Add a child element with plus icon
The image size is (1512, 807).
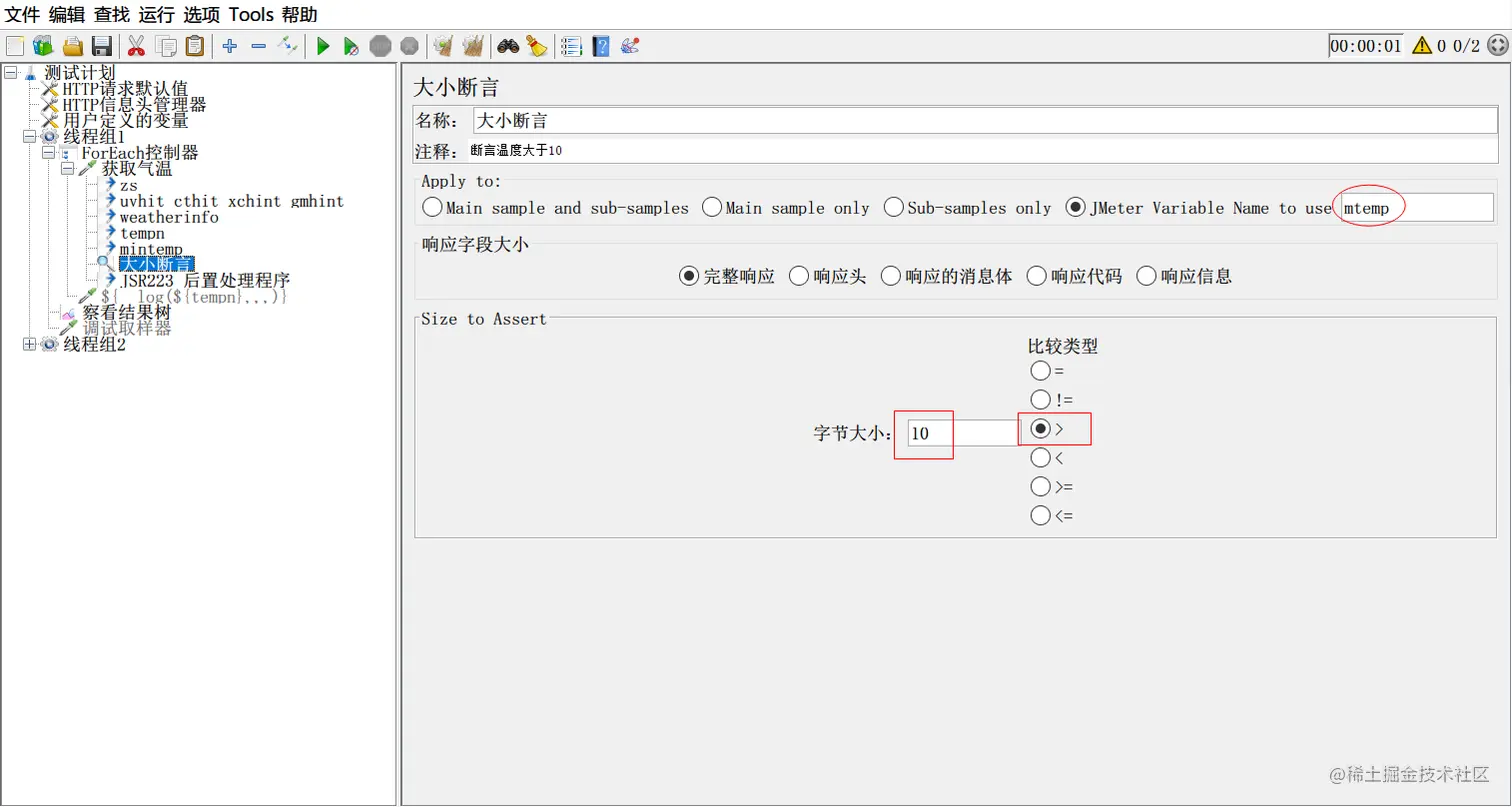click(x=228, y=45)
